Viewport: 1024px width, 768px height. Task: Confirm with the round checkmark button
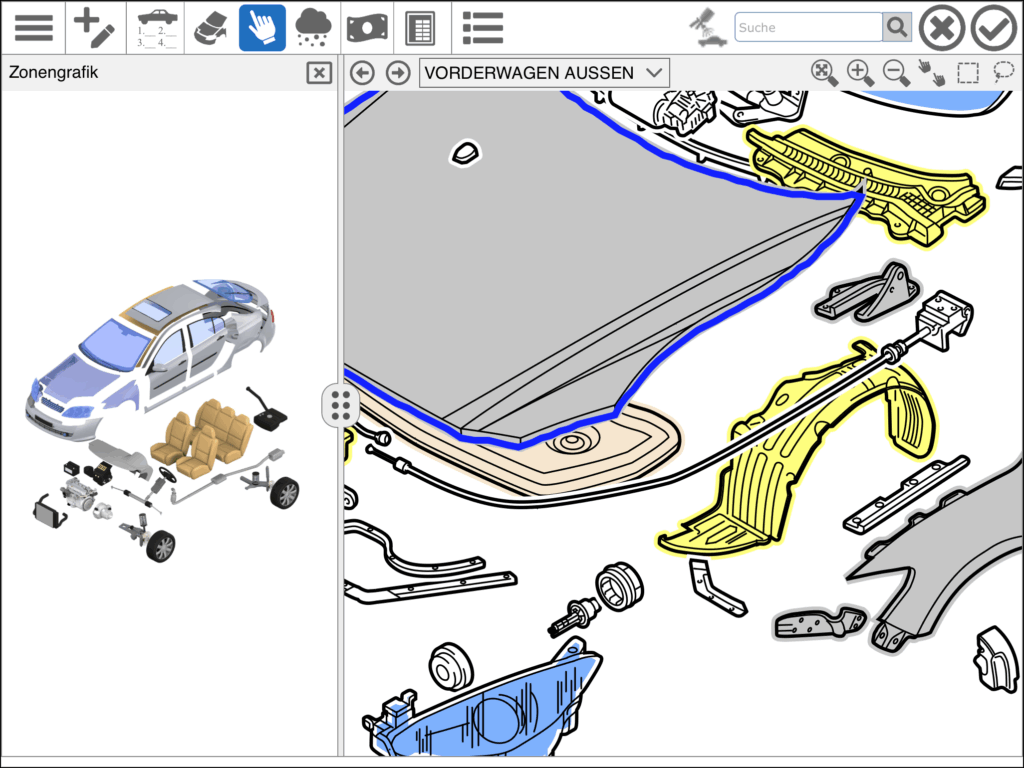point(993,28)
